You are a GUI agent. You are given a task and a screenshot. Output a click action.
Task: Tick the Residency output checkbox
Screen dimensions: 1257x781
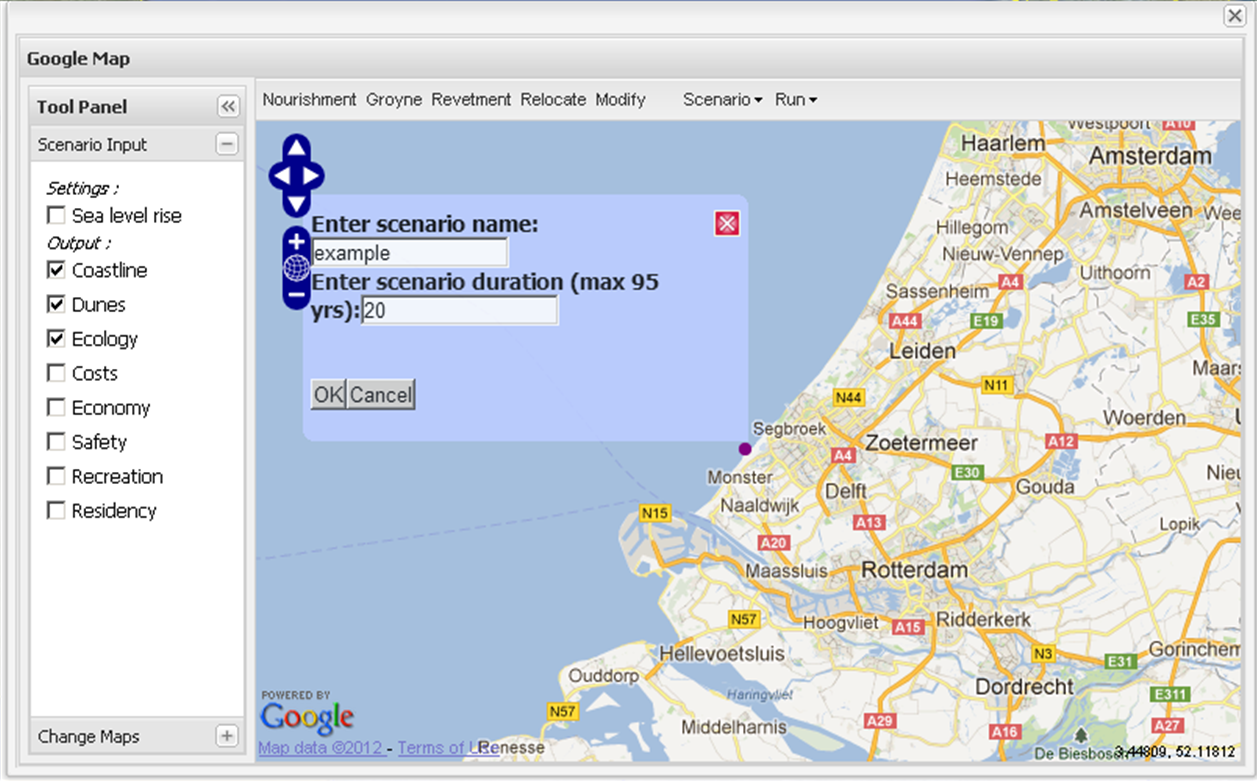tap(56, 511)
